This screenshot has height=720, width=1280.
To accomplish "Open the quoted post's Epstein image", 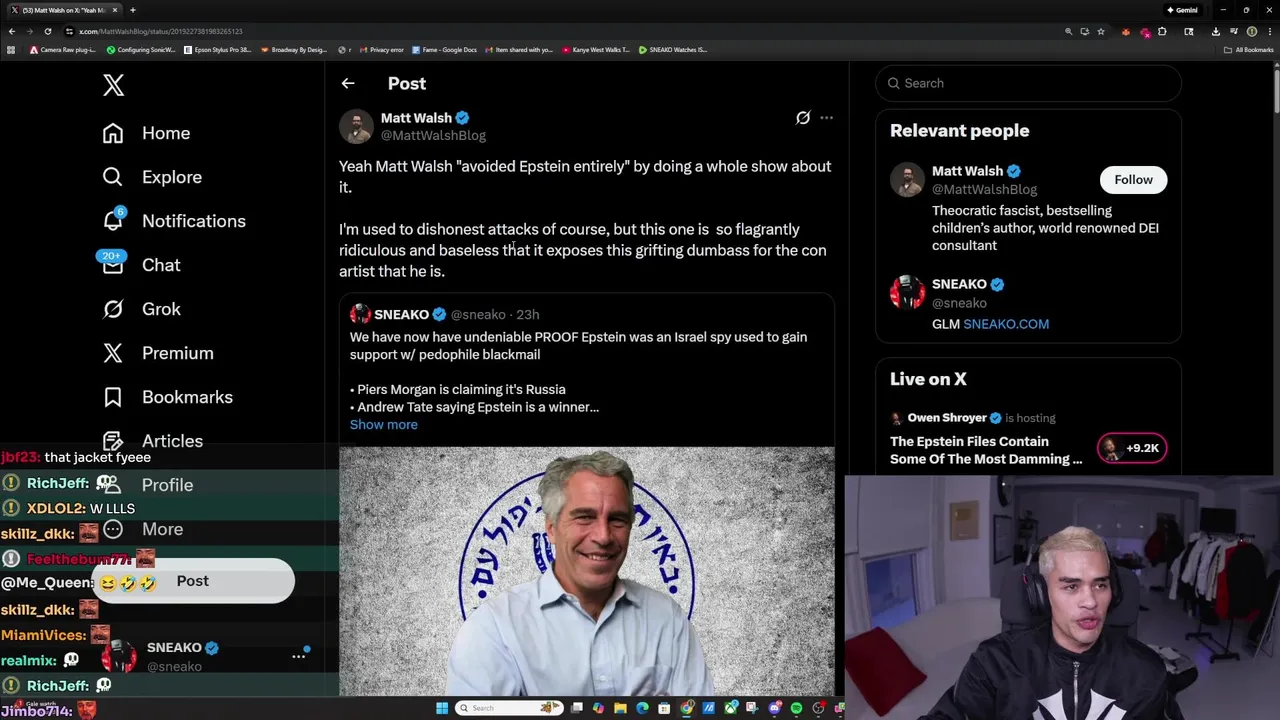I will (x=586, y=571).
